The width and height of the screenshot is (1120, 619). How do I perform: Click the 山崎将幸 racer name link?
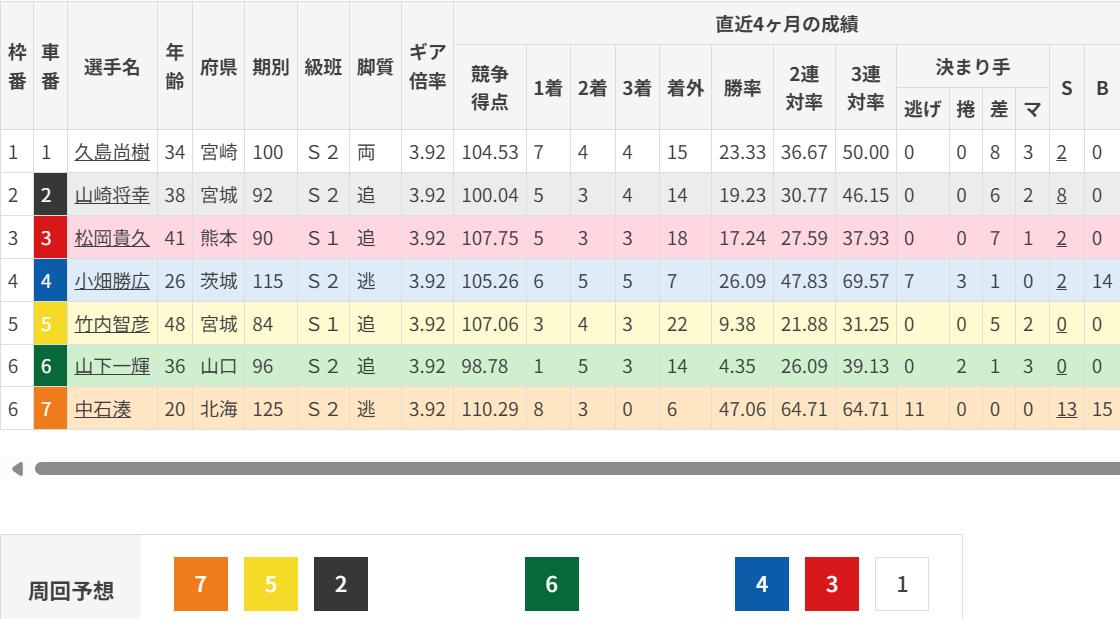pyautogui.click(x=112, y=195)
